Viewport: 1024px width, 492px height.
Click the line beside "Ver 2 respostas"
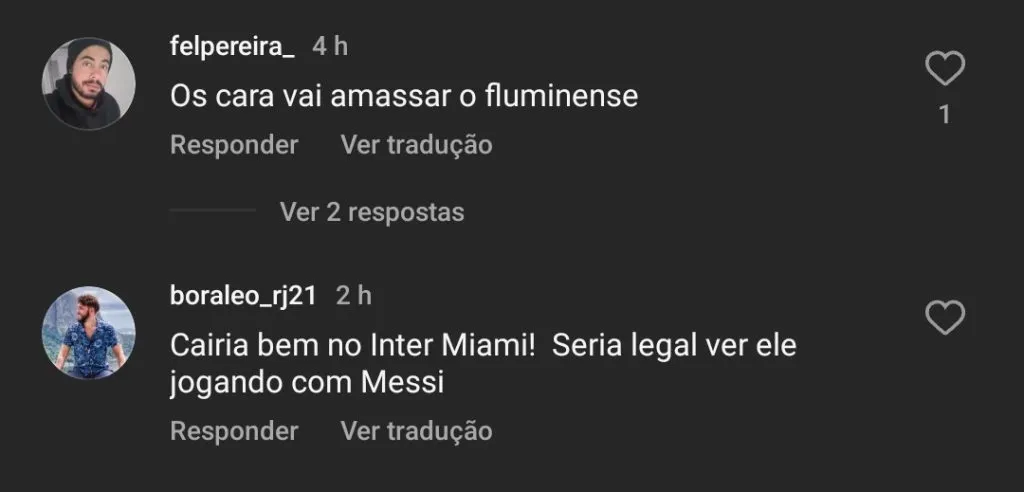point(212,211)
